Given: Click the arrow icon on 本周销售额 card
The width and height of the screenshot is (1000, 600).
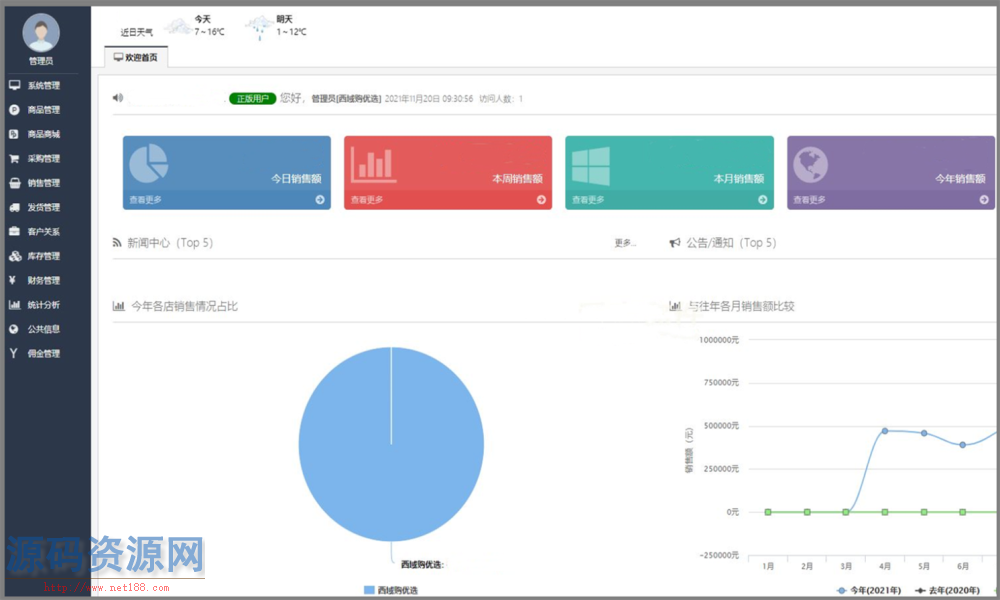Looking at the screenshot, I should 541,200.
